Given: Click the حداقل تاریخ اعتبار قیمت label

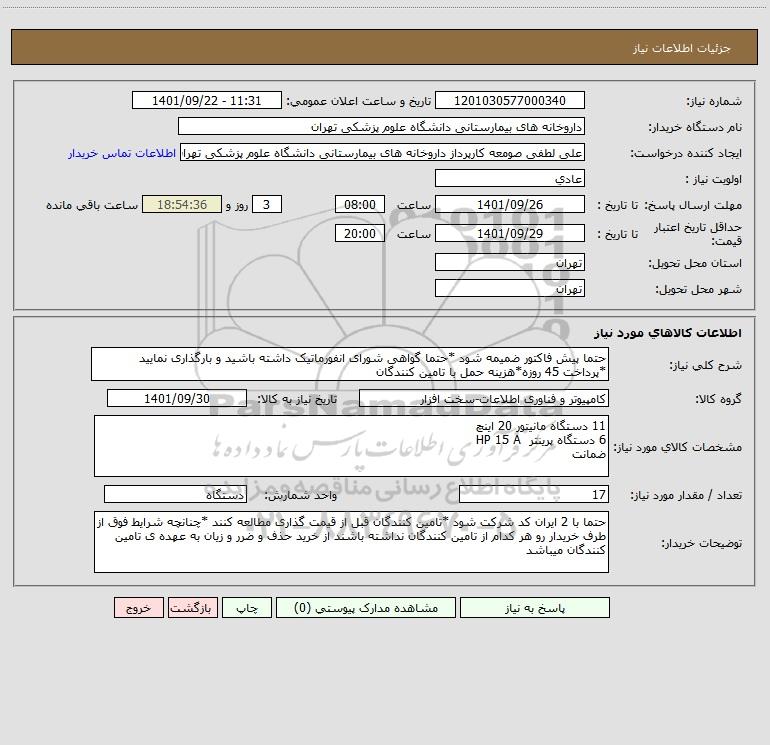Looking at the screenshot, I should pos(698,234).
